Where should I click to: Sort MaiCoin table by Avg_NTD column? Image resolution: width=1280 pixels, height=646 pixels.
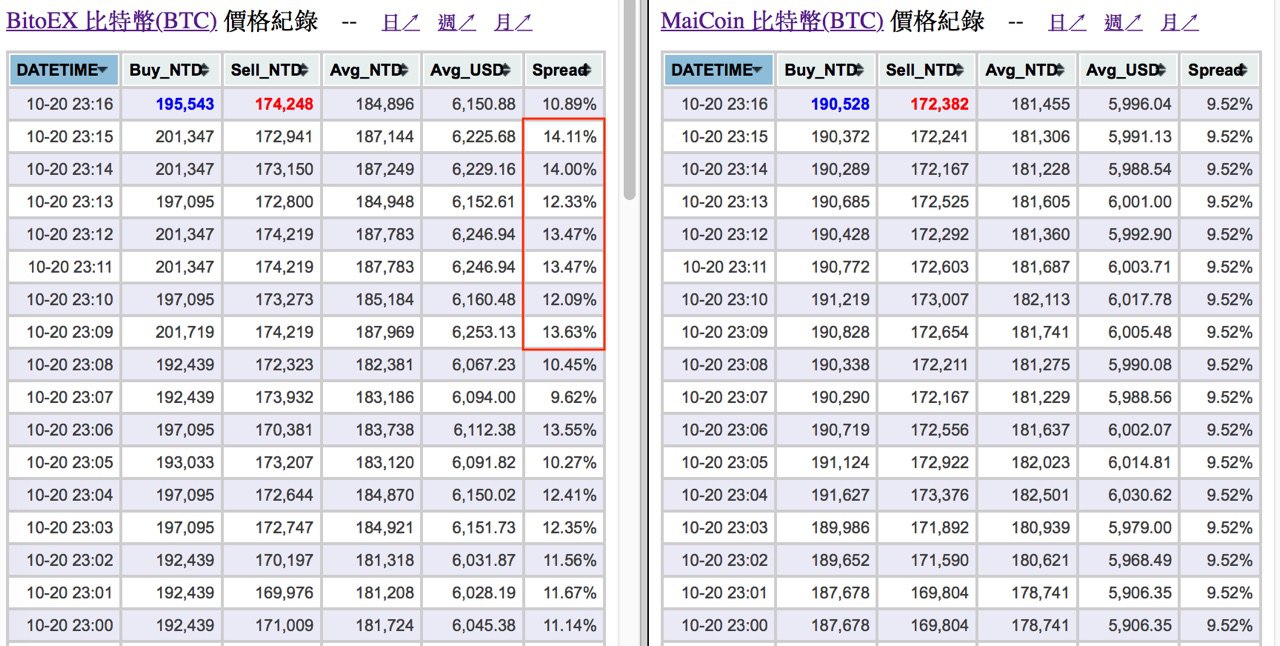pyautogui.click(x=1027, y=70)
